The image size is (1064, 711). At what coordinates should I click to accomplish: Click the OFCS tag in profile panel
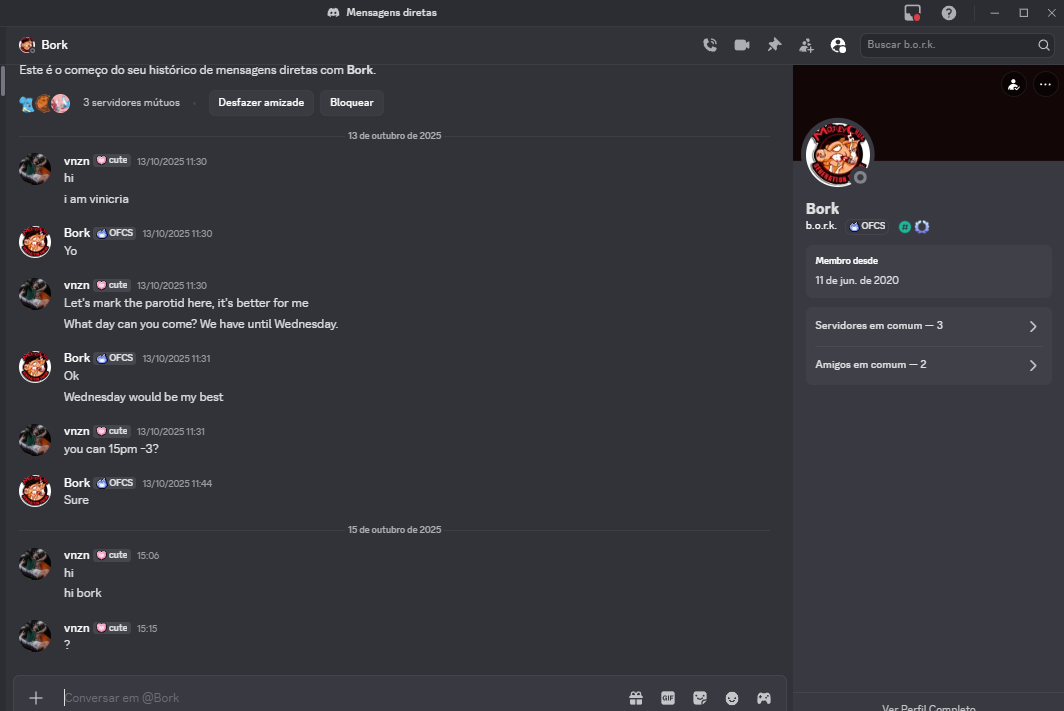[868, 226]
